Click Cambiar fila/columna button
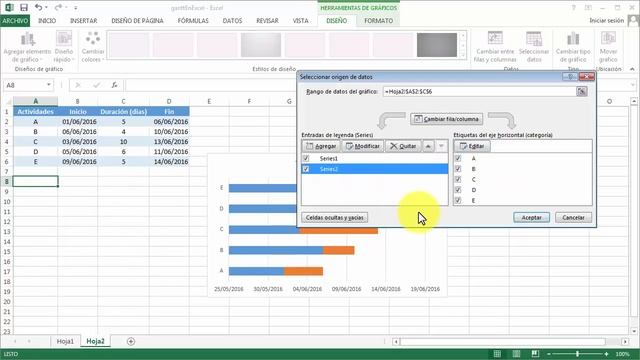The height and width of the screenshot is (360, 640). (x=447, y=119)
